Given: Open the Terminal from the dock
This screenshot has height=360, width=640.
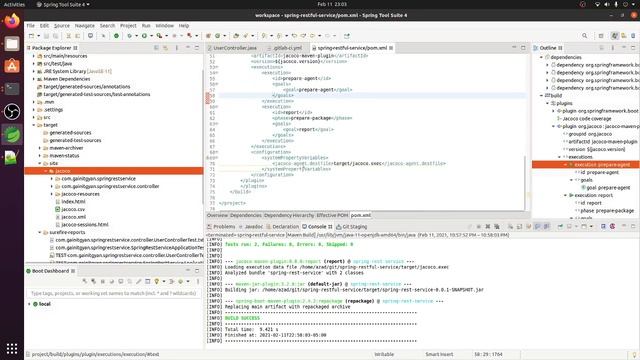Looking at the screenshot, I should (12, 89).
